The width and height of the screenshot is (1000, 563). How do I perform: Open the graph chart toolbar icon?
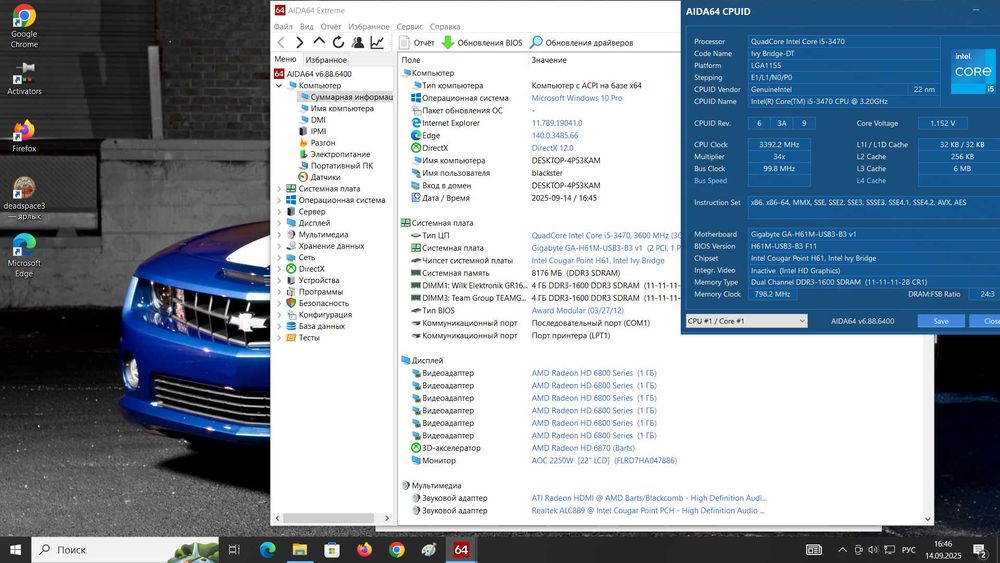377,43
